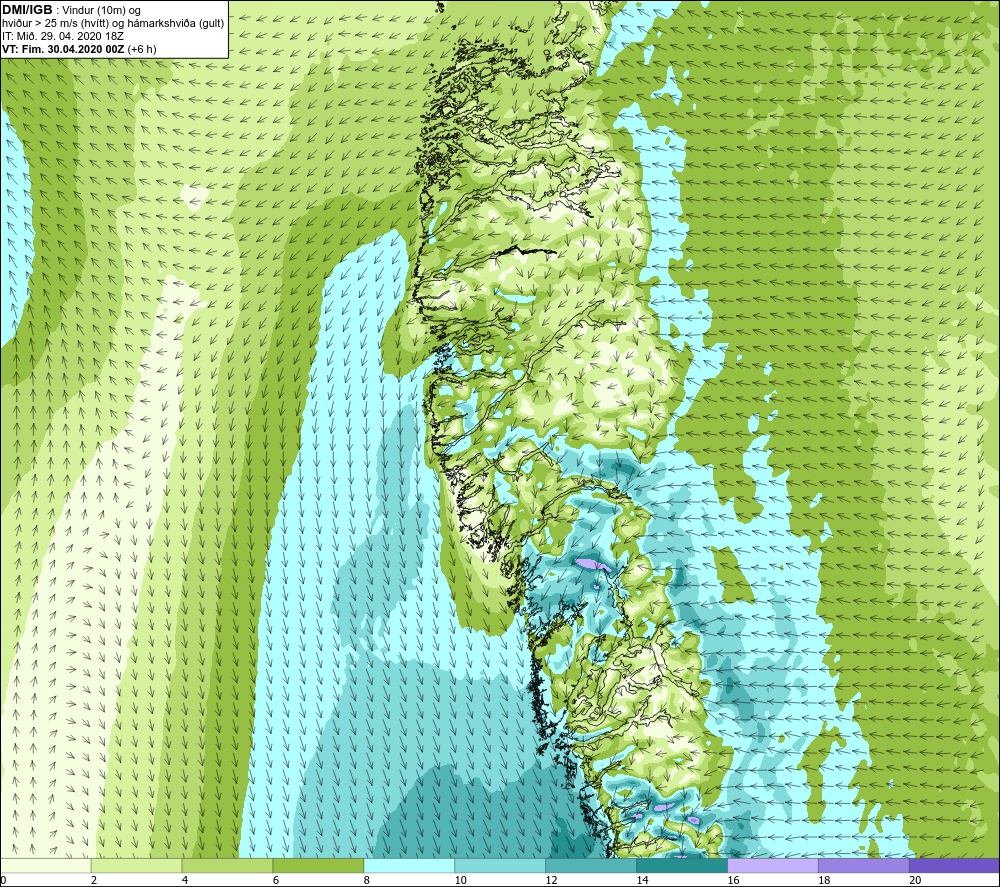Click the 'DMI/IGB' title text
1000x887 pixels.
(x=27, y=10)
